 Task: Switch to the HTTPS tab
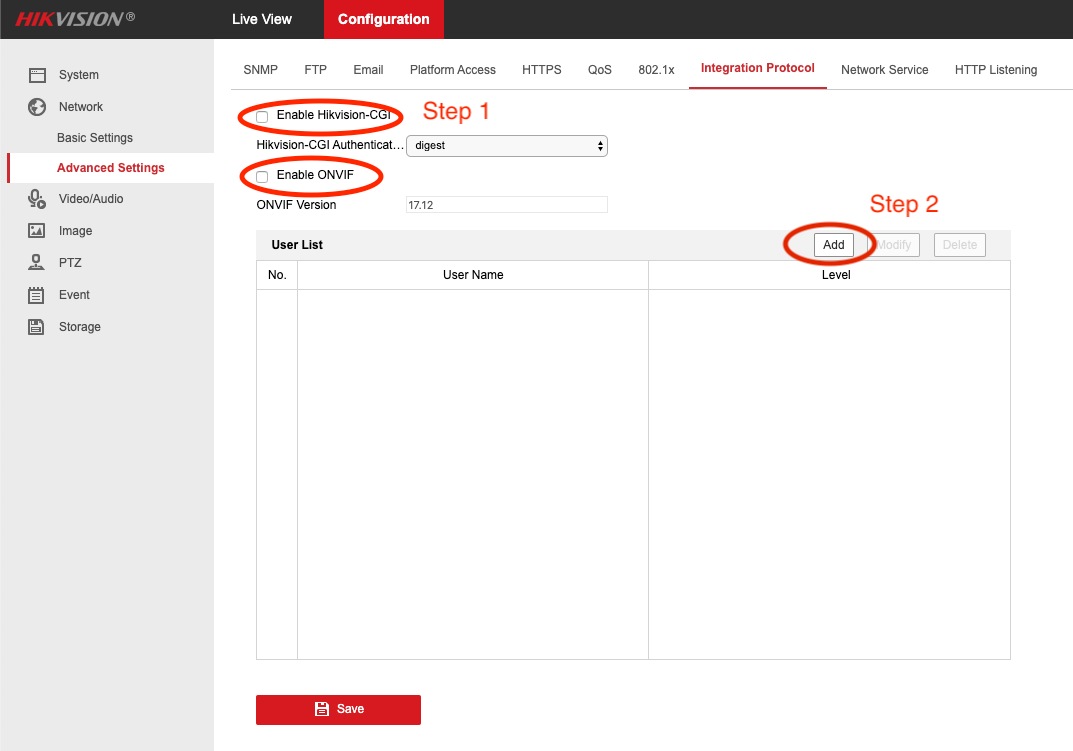[541, 70]
